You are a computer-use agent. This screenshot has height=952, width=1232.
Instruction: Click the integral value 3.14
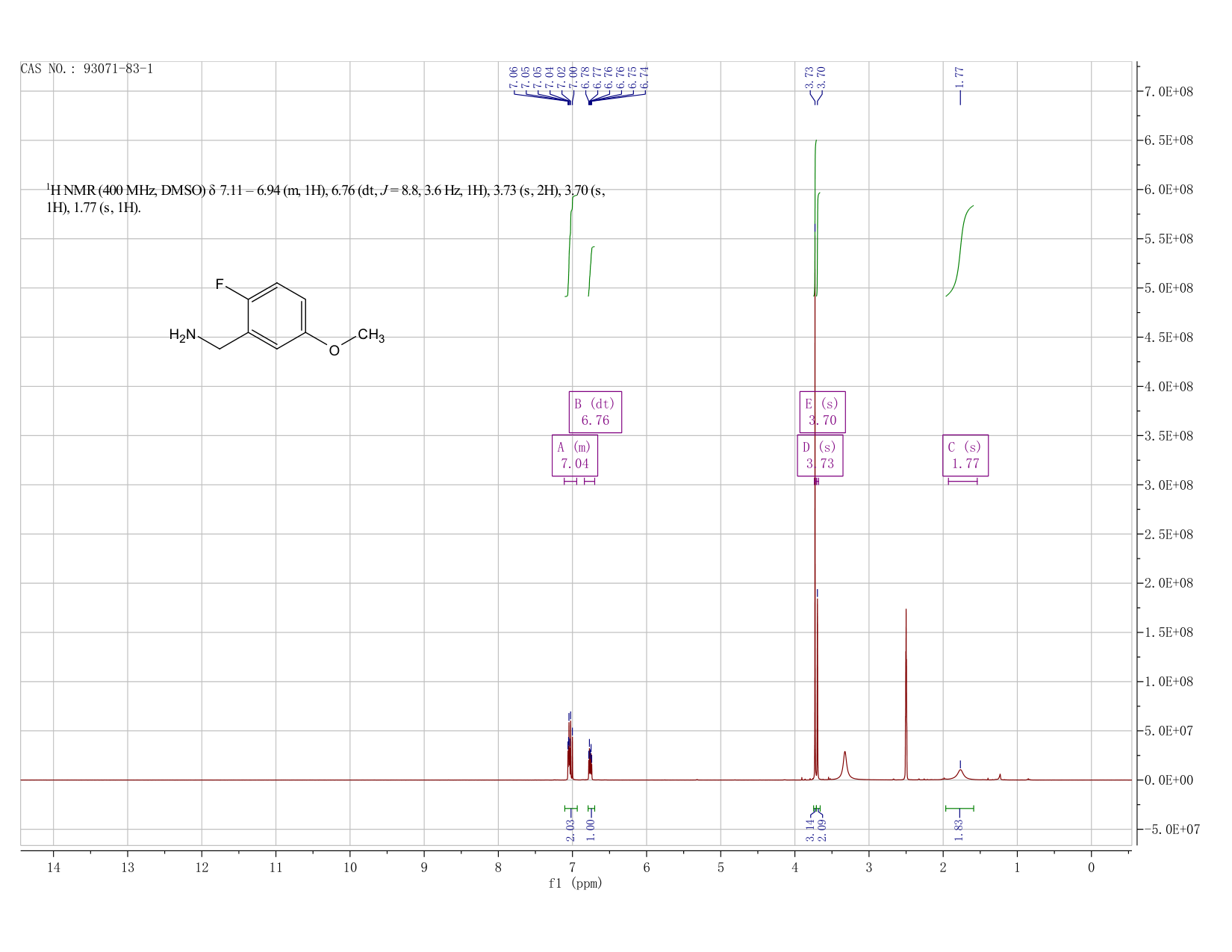click(811, 830)
